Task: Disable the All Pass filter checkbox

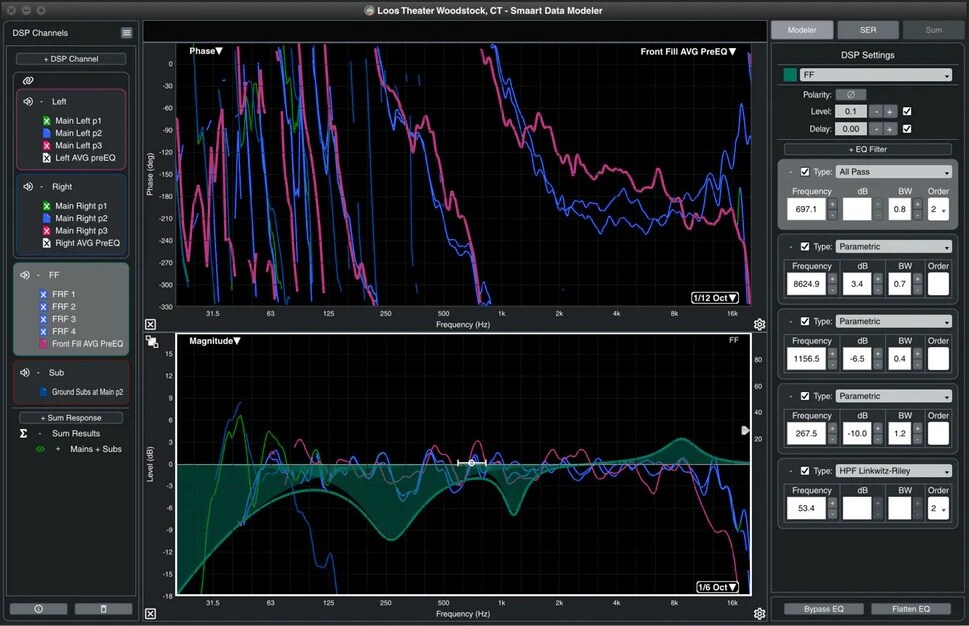Action: 805,172
